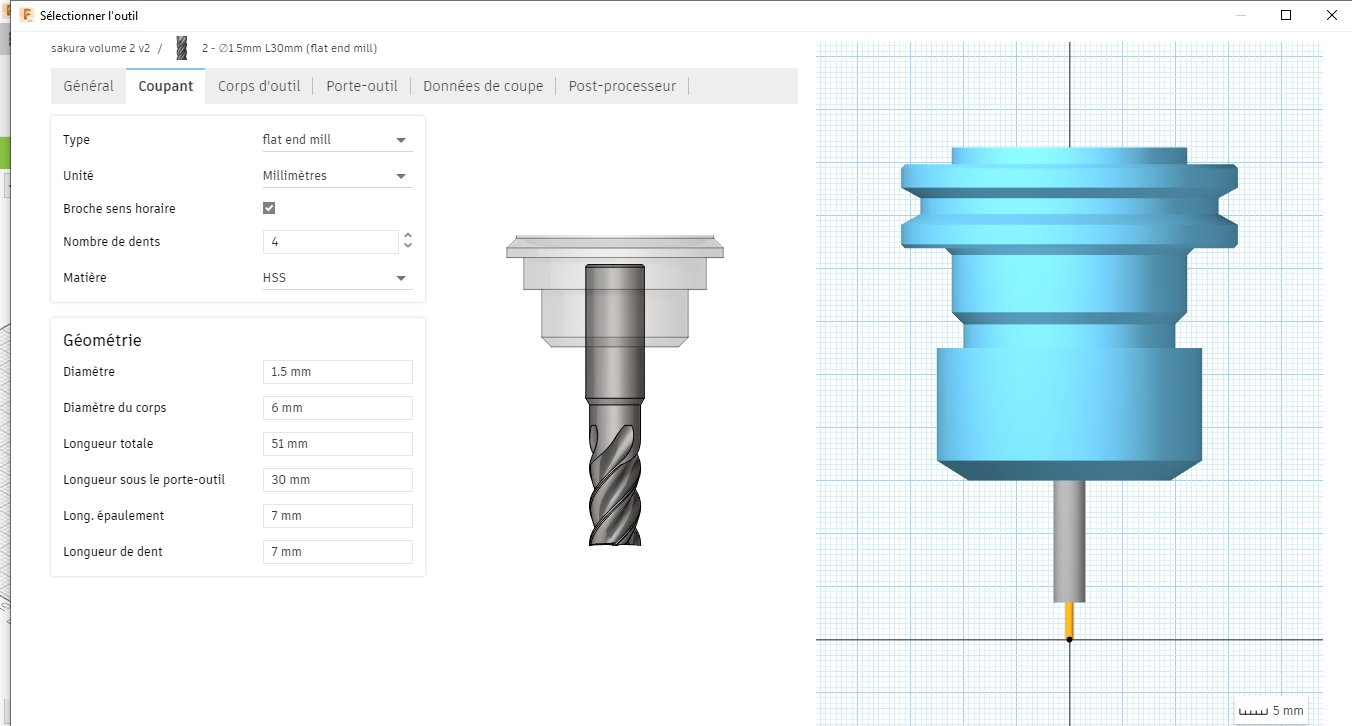Viewport: 1352px width, 726px height.
Task: Click the Unité label
Action: [78, 176]
